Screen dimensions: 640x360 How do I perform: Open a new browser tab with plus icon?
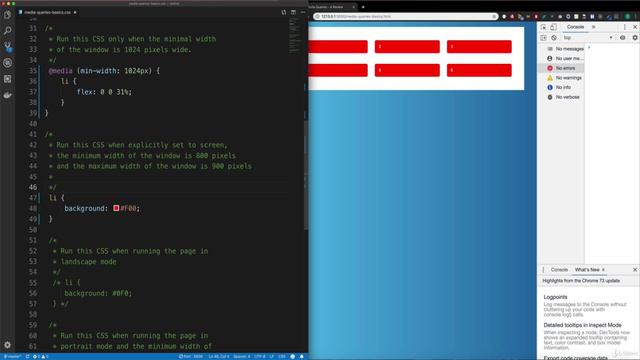coord(363,7)
